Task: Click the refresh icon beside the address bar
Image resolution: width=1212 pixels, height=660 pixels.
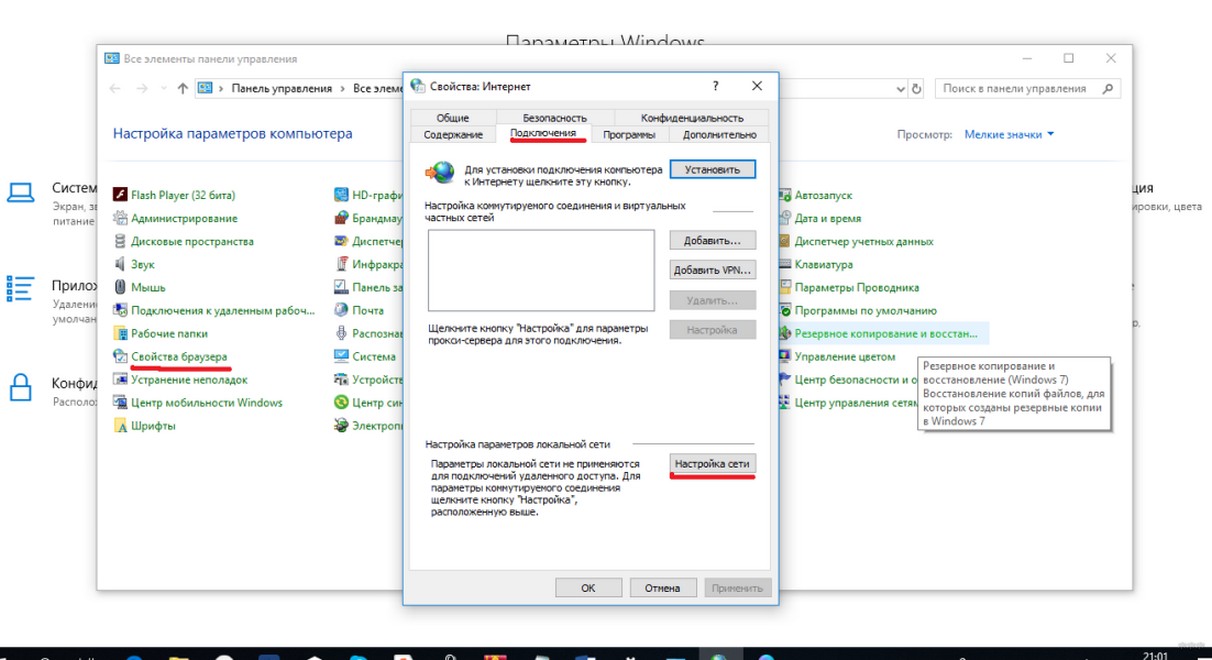Action: click(x=917, y=89)
